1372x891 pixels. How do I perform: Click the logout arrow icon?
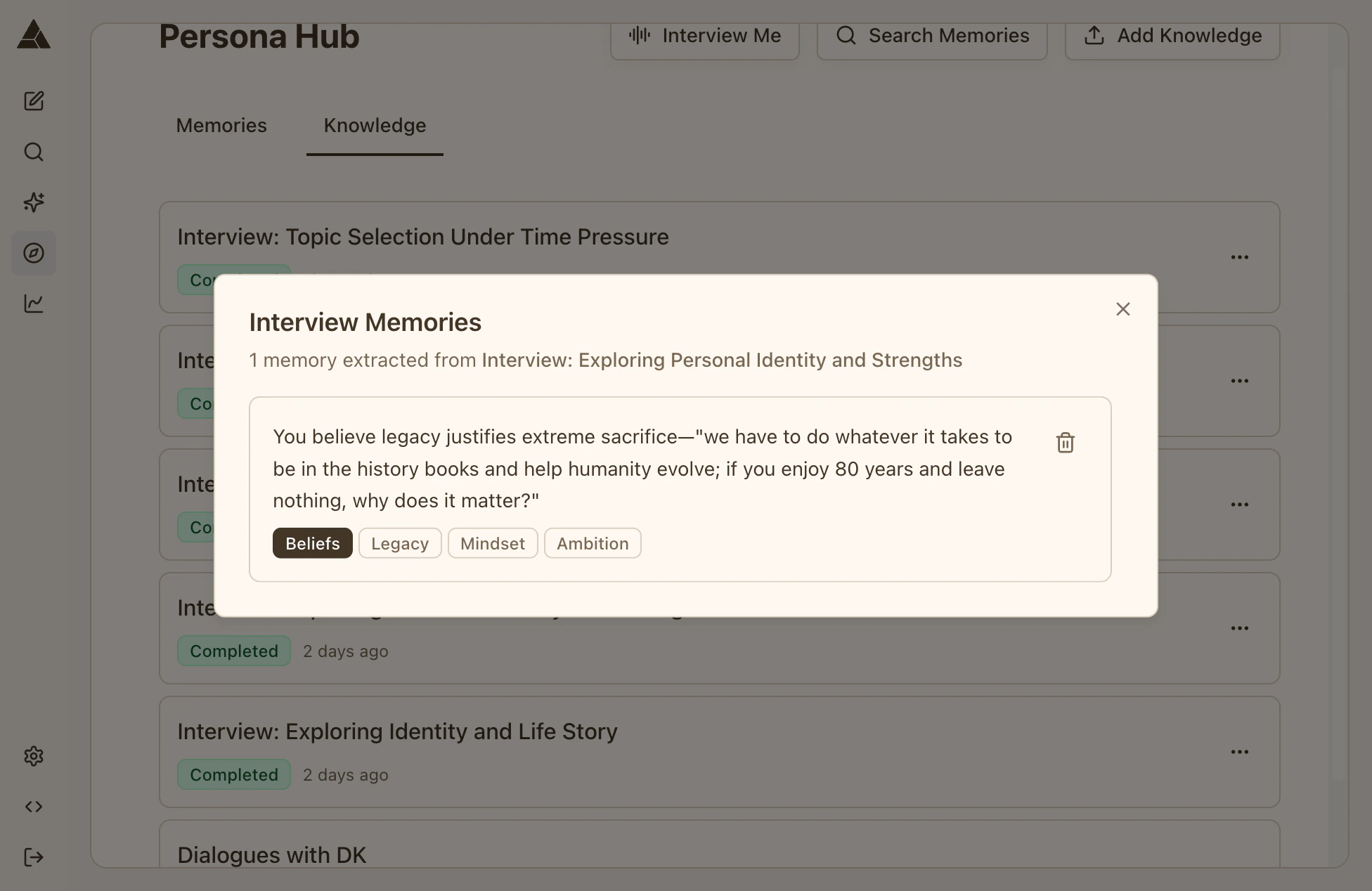coord(34,857)
